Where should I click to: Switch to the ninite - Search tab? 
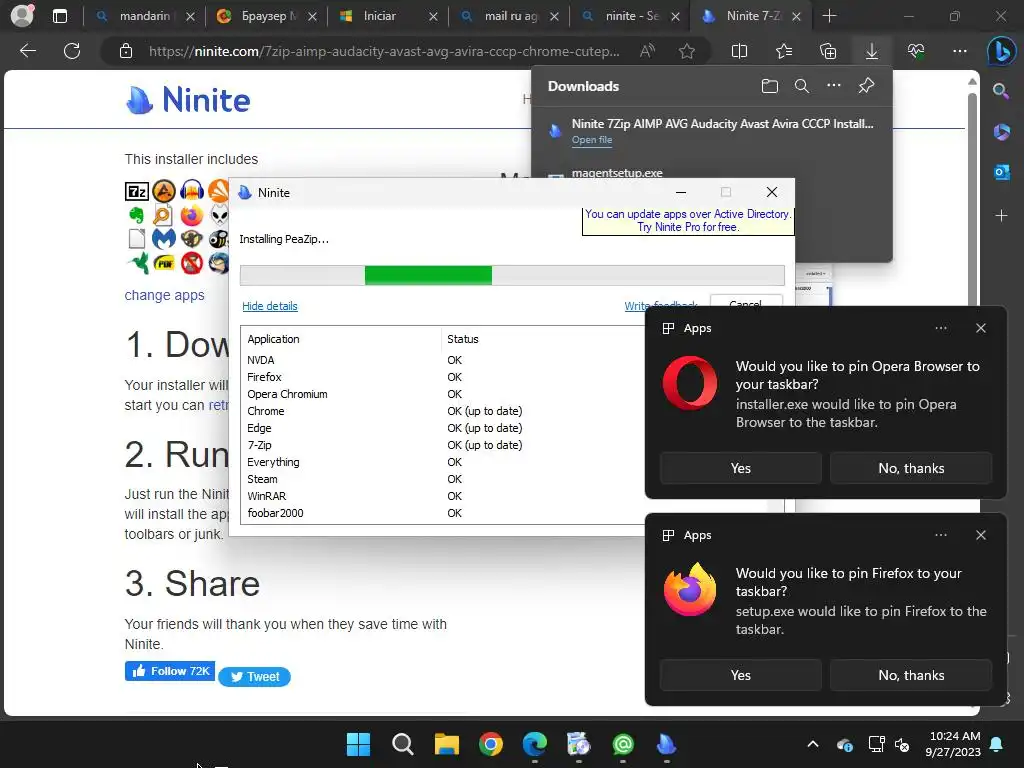[x=631, y=16]
